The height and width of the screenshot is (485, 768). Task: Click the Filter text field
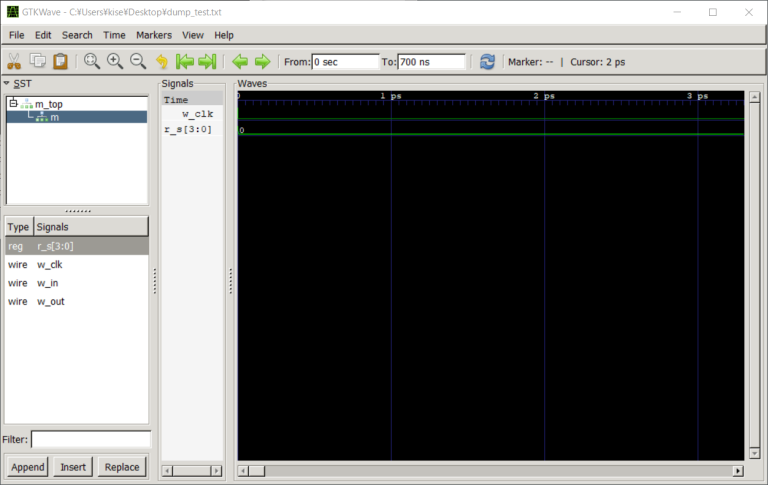(x=91, y=439)
